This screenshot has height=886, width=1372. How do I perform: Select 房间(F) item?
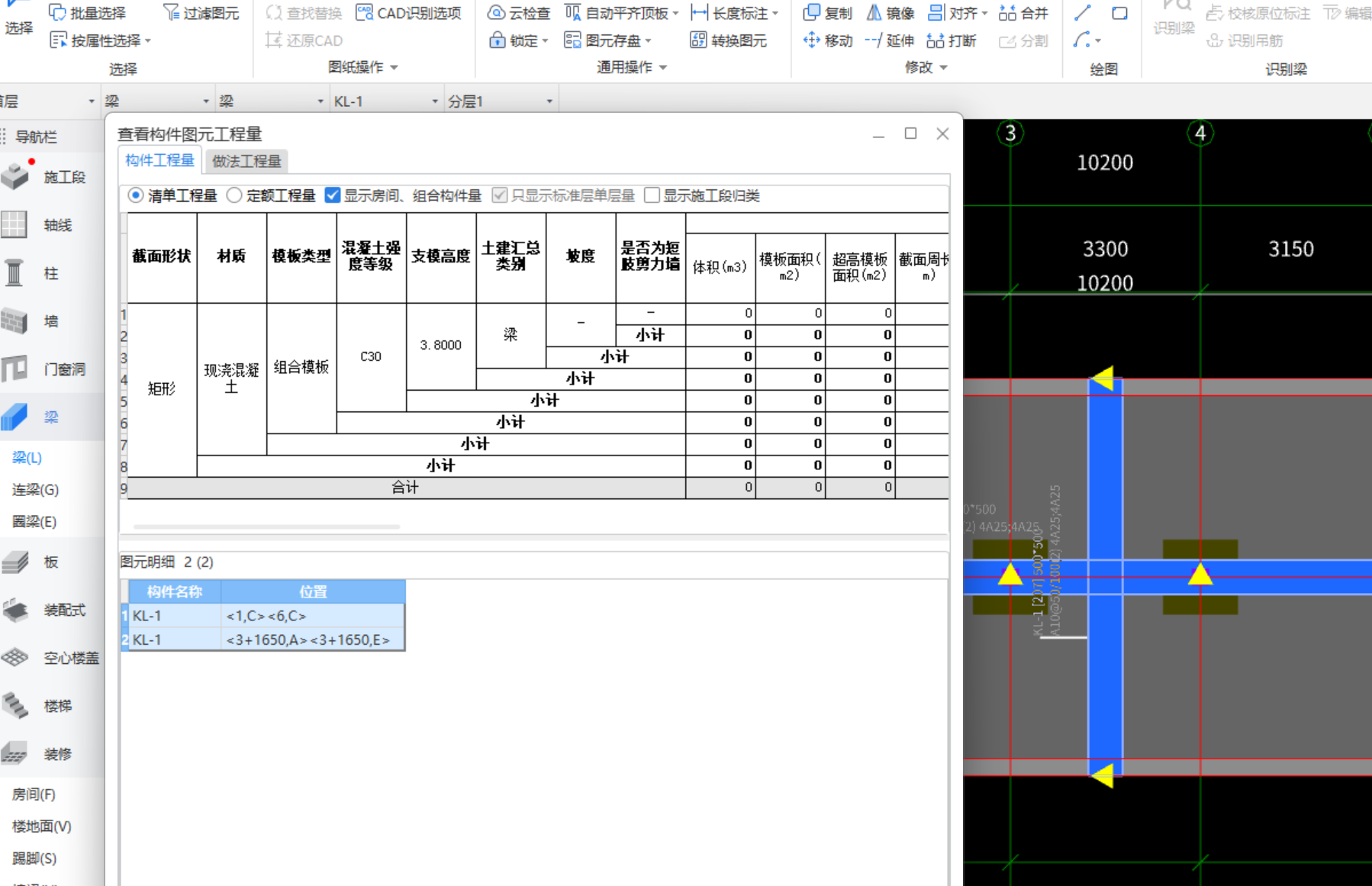(34, 794)
